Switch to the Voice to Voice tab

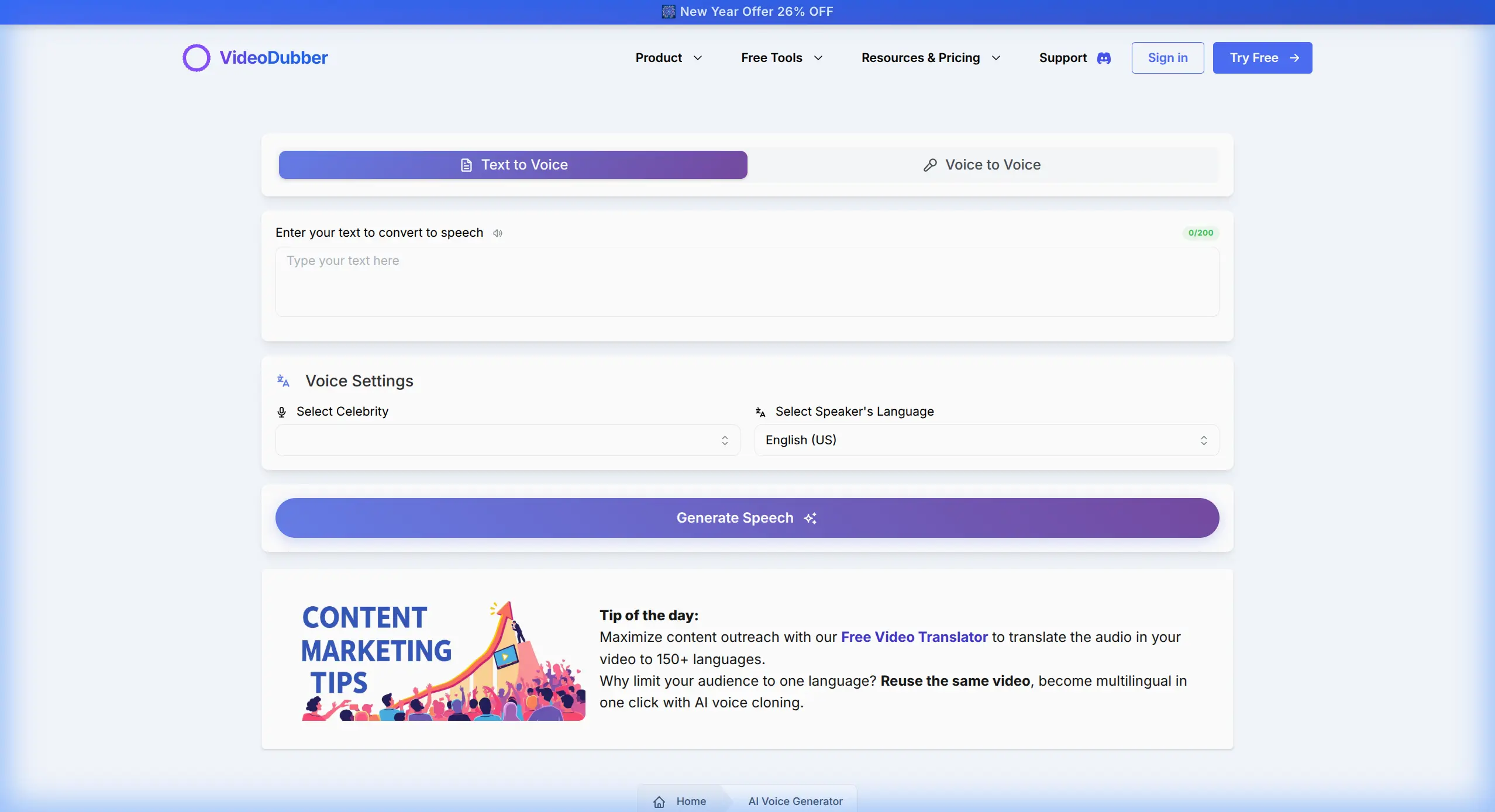click(x=983, y=165)
